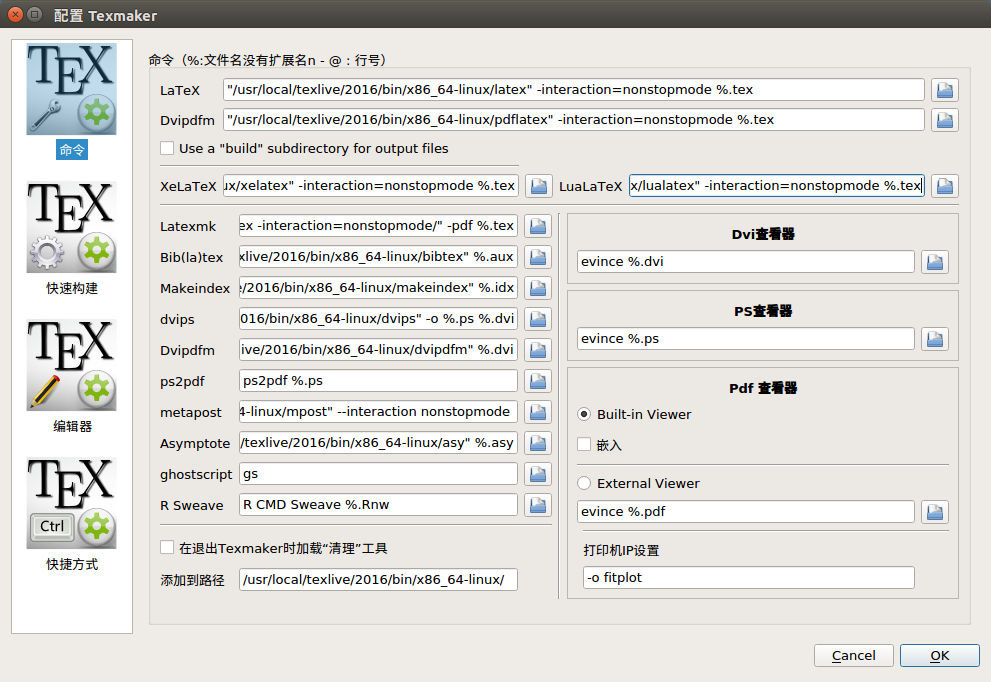Screen dimensions: 991x682
Task: Browse for the LaTeX executable
Action: click(945, 90)
